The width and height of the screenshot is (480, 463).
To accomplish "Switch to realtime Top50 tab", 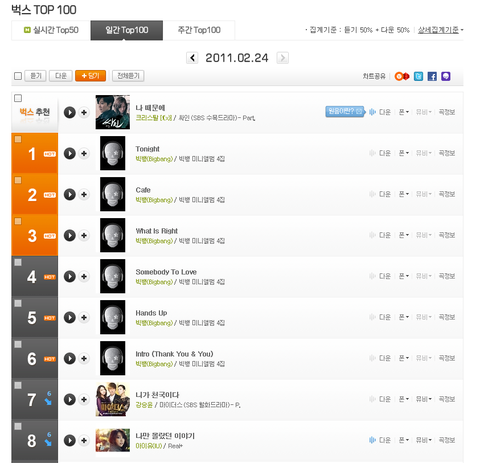I will point(51,30).
